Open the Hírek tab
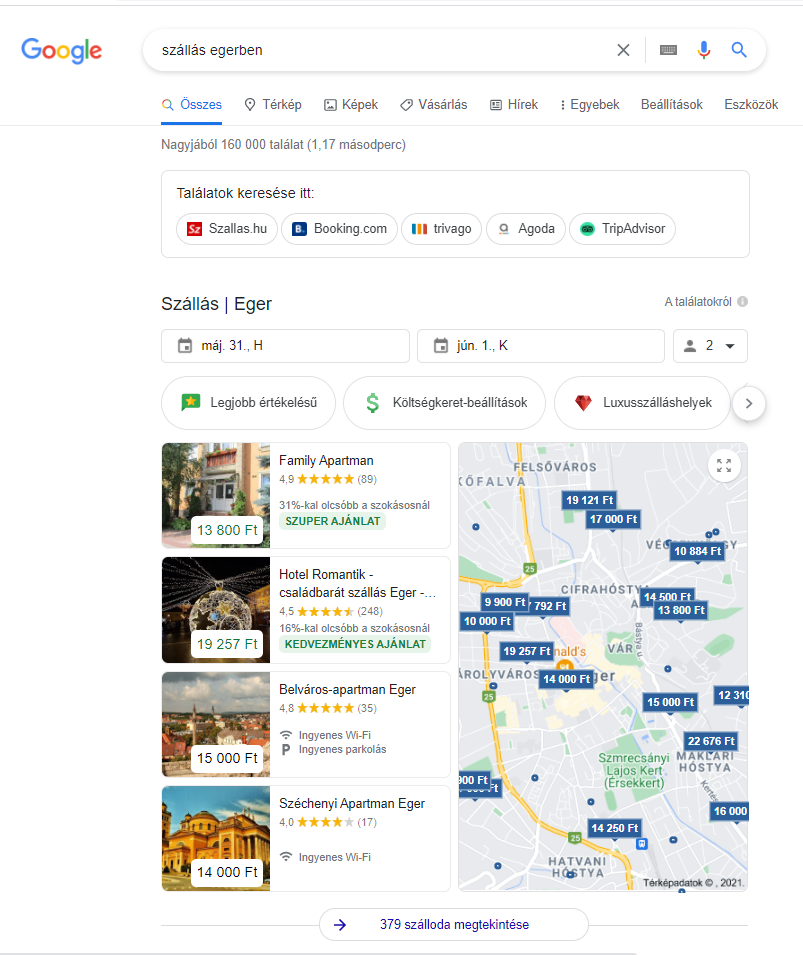 pyautogui.click(x=514, y=105)
